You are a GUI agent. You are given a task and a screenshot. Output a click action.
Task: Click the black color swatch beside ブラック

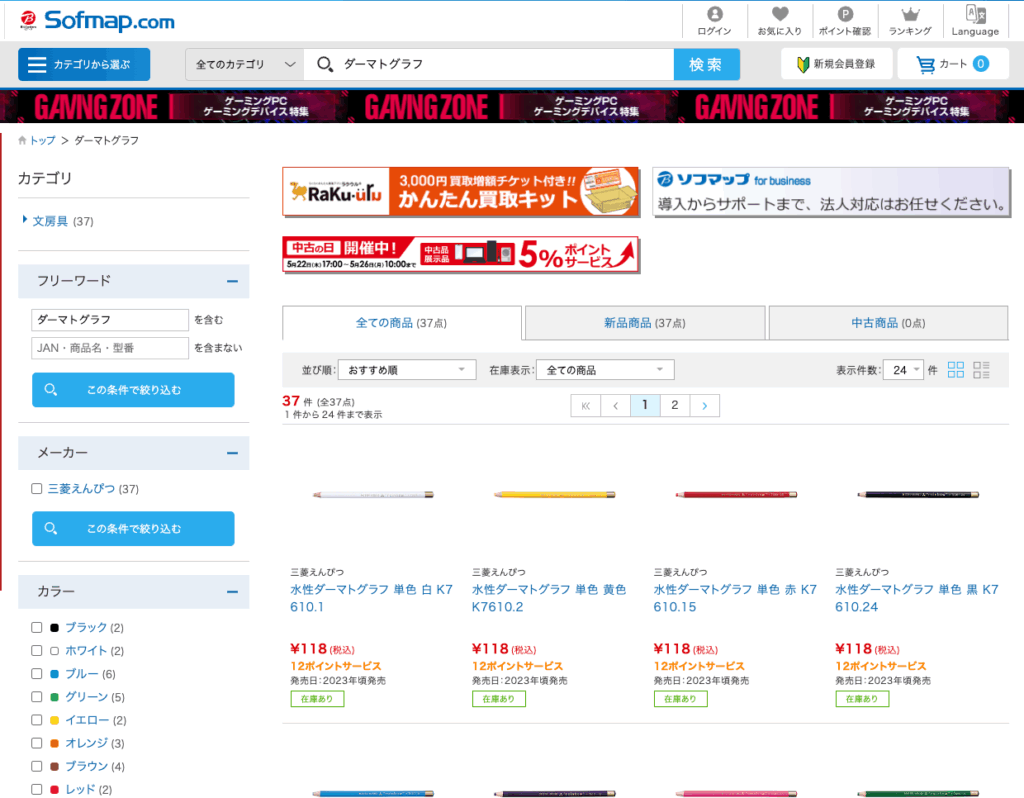55,628
